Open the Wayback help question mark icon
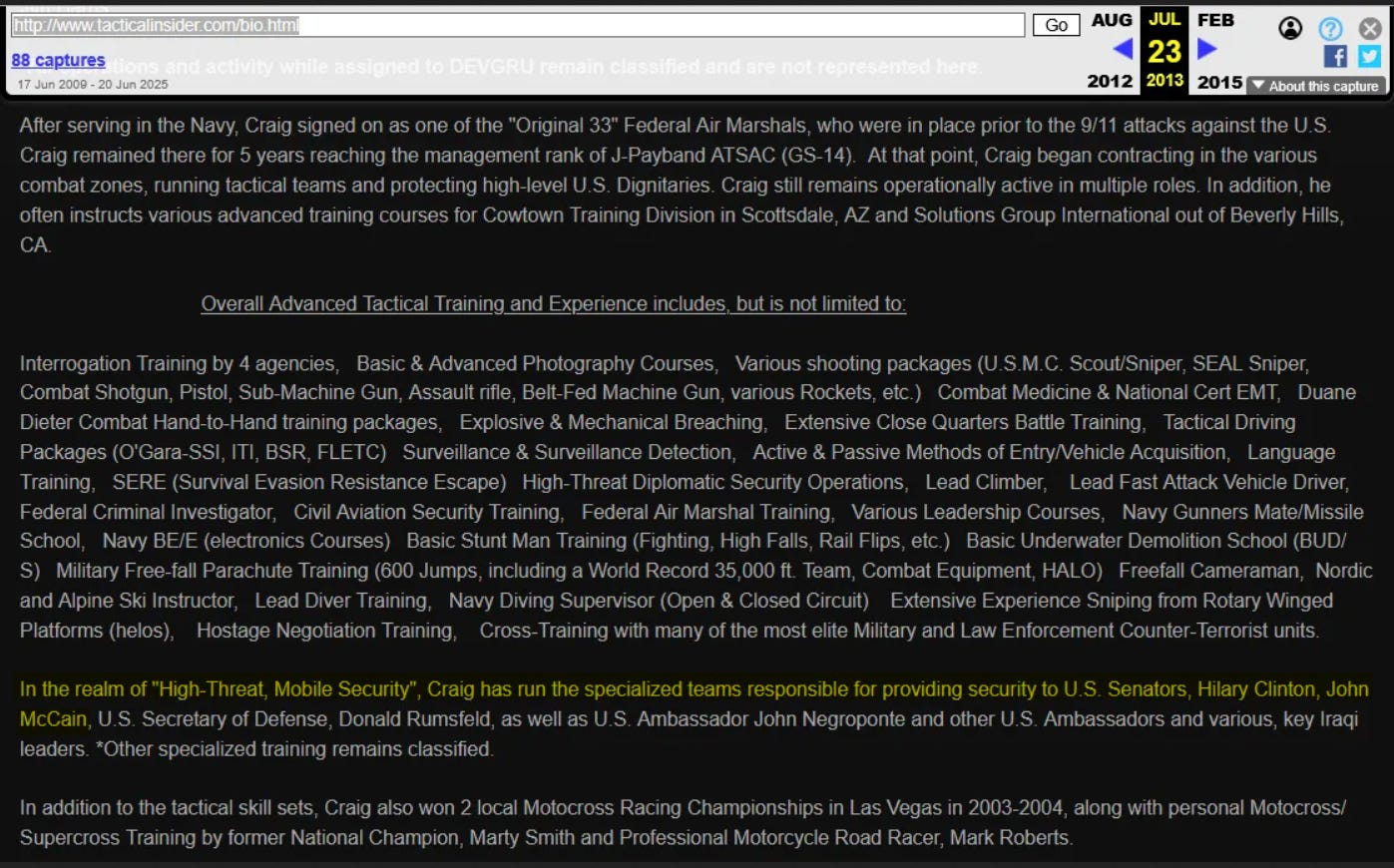This screenshot has width=1394, height=868. click(x=1330, y=28)
